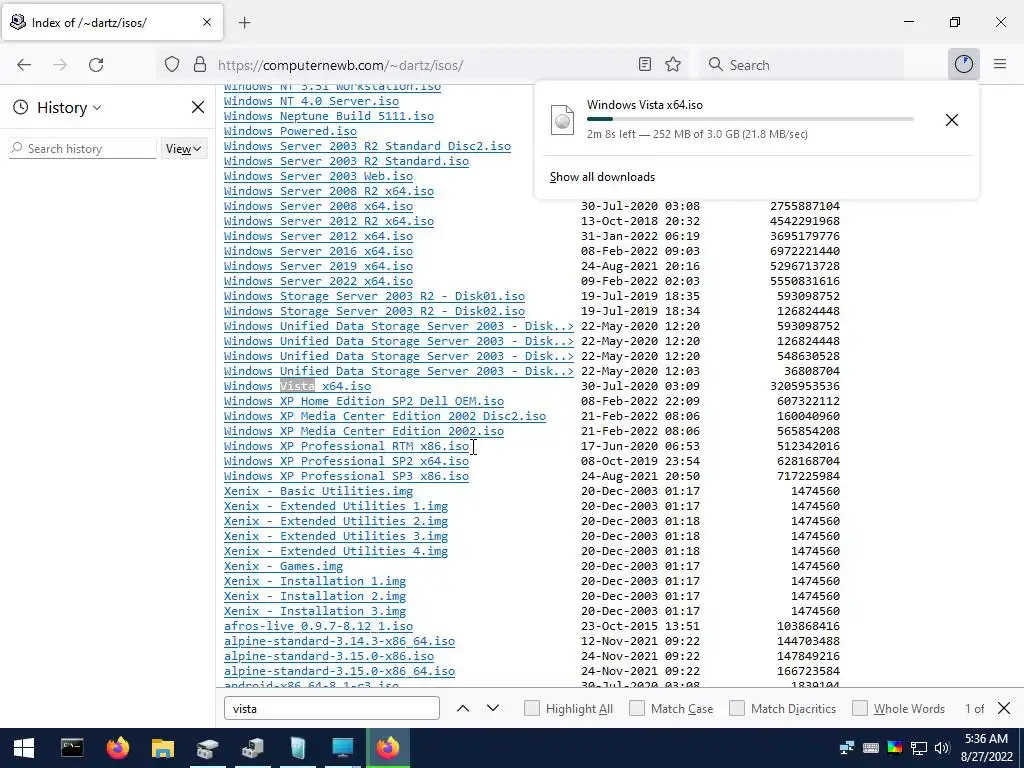Open alpine-standard-3.15.0-x86.iso link
The height and width of the screenshot is (768, 1024).
point(328,657)
